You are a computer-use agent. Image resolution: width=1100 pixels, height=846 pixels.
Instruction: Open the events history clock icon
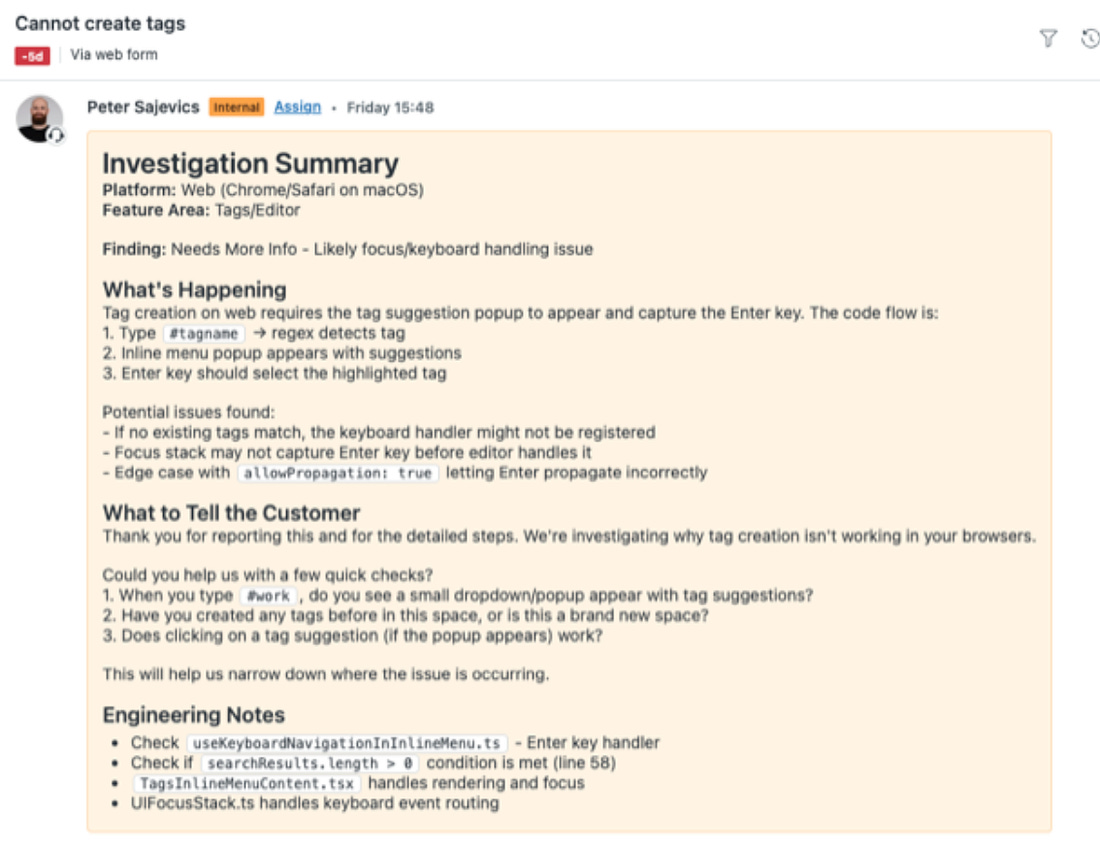click(x=1091, y=38)
